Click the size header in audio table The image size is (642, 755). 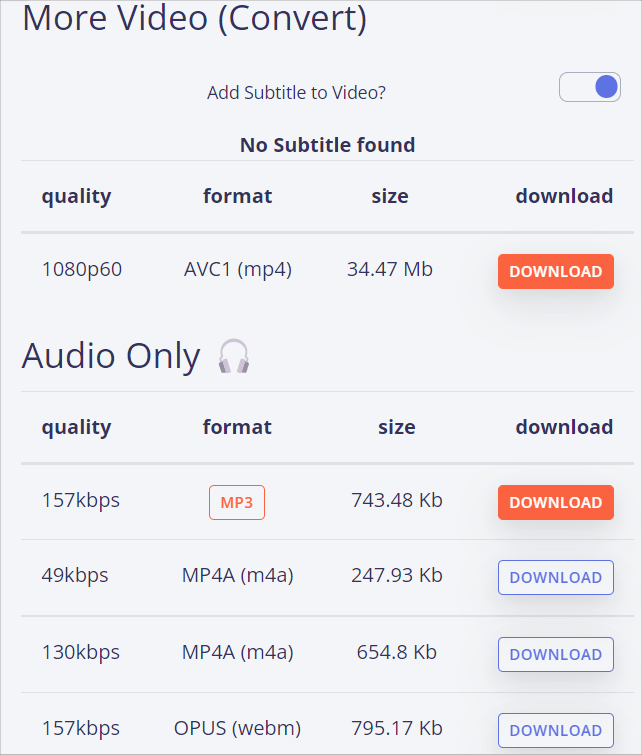(x=396, y=427)
